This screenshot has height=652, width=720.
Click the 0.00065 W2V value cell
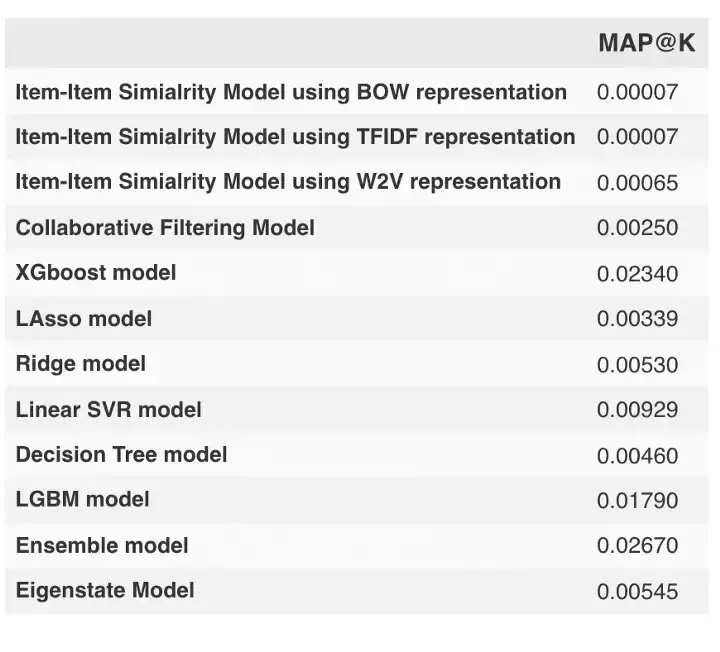point(637,183)
